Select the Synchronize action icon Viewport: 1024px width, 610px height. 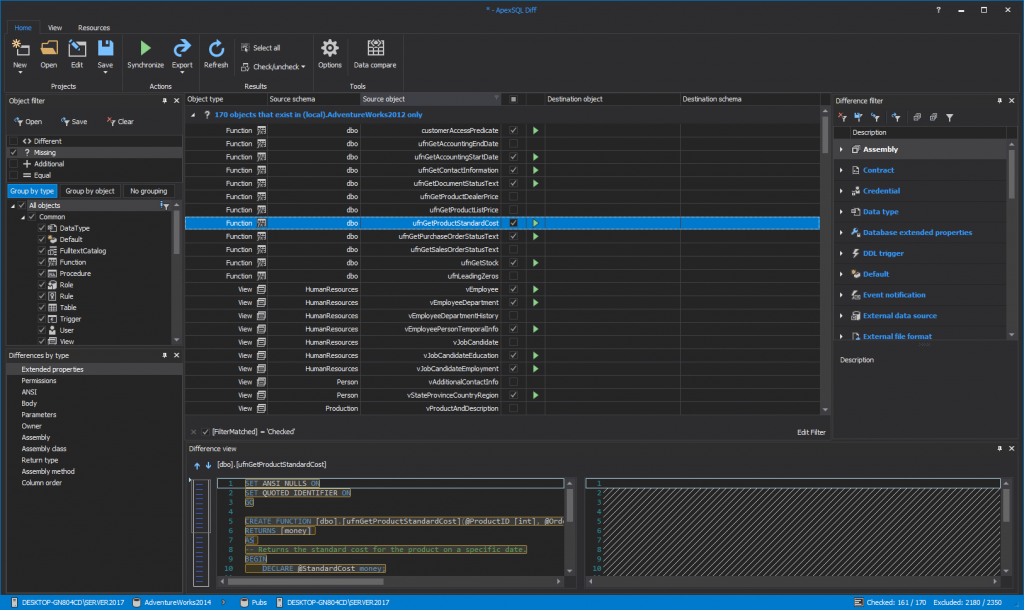147,52
